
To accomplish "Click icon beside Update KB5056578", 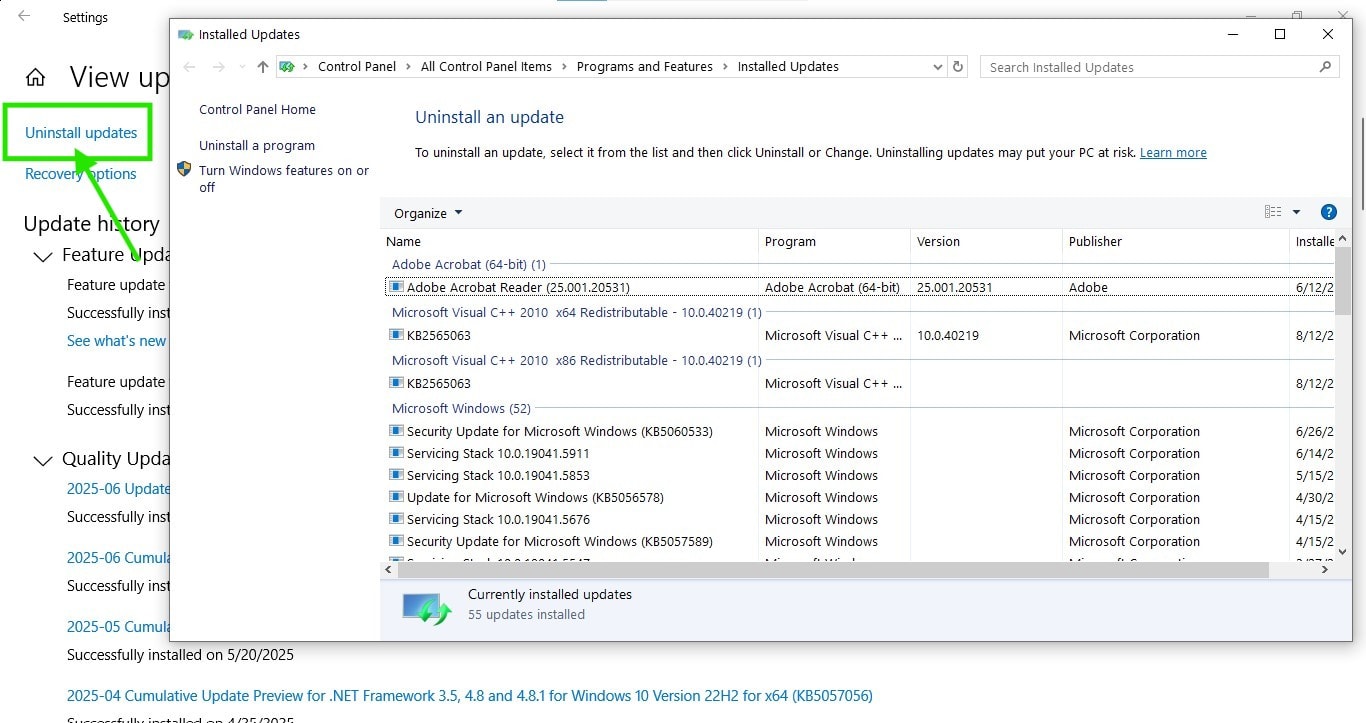I will (x=396, y=497).
